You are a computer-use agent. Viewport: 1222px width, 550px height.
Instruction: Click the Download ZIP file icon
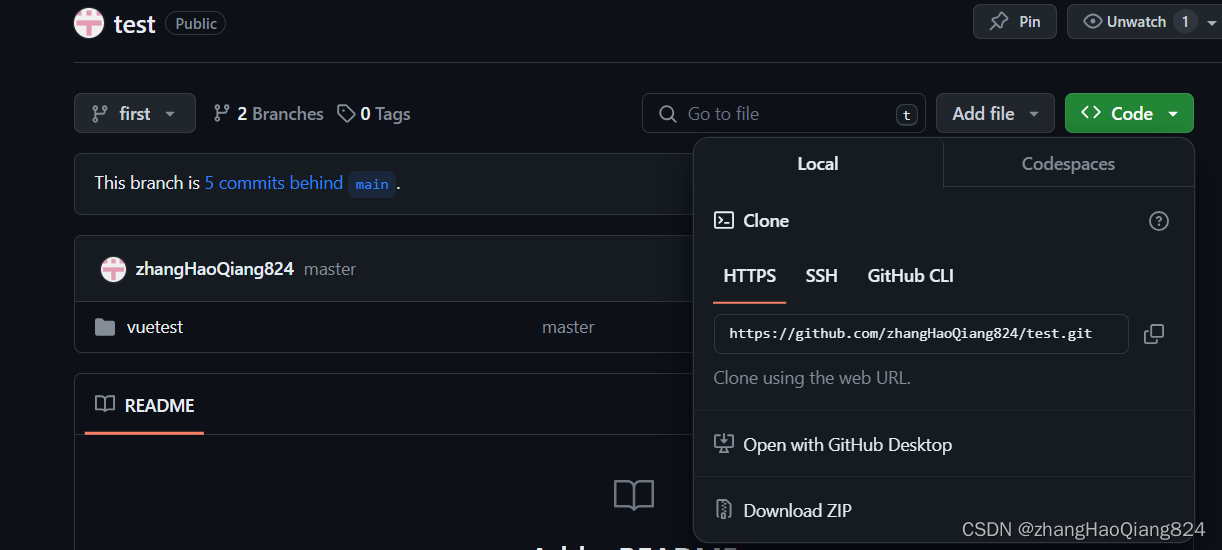[x=723, y=510]
